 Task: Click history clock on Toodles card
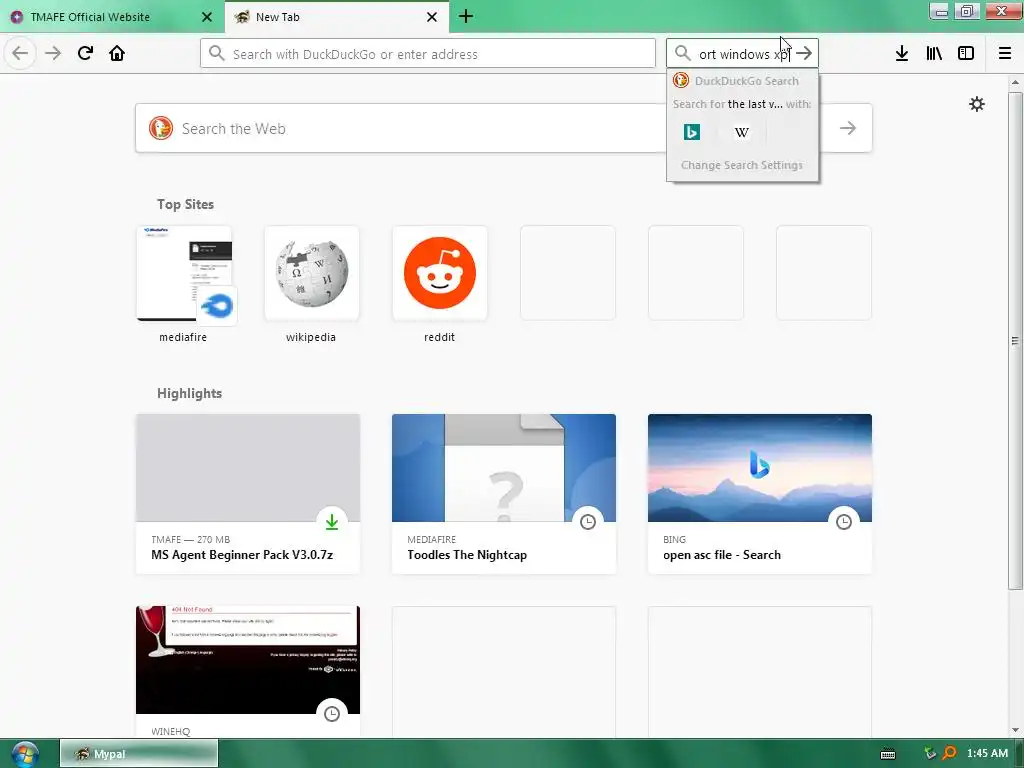[x=588, y=522]
